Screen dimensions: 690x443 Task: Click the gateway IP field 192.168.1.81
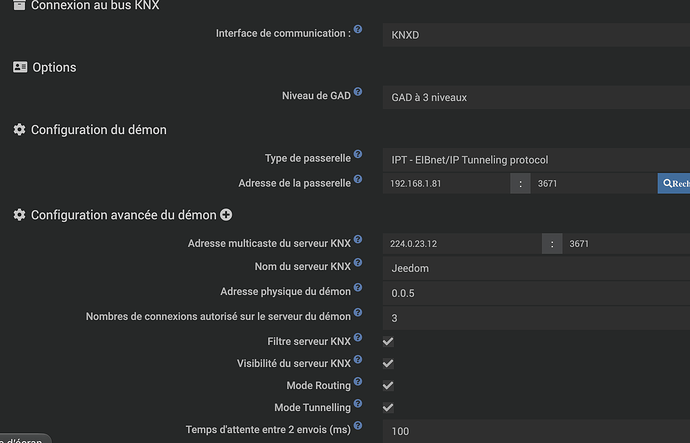(446, 183)
